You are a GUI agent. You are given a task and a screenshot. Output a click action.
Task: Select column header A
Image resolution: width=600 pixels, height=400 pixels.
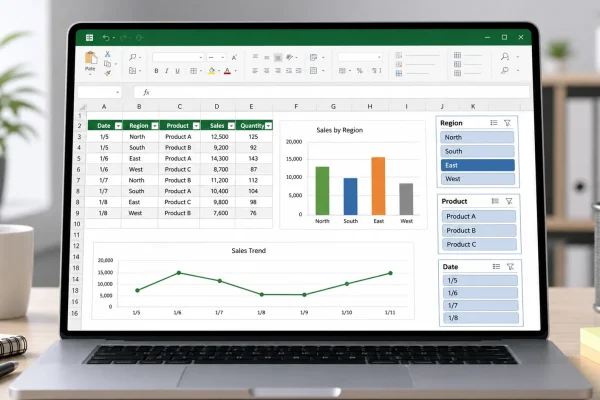[x=104, y=107]
